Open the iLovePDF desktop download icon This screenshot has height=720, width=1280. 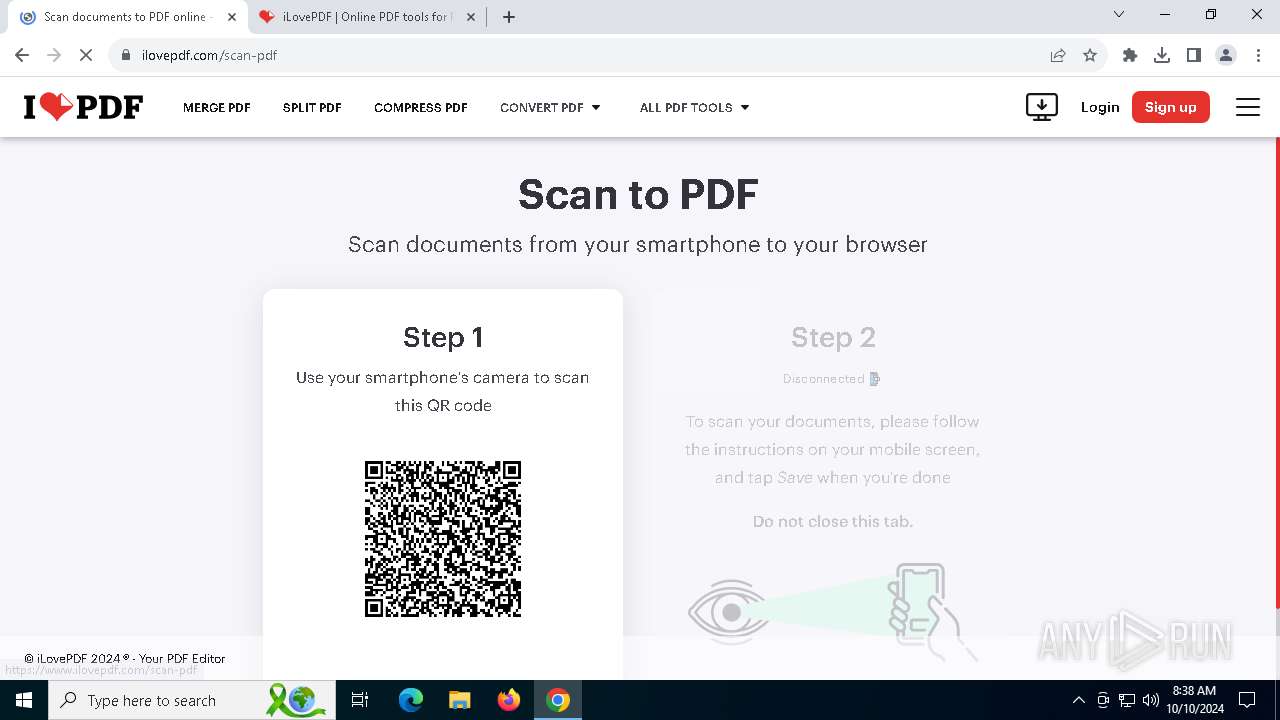1042,107
